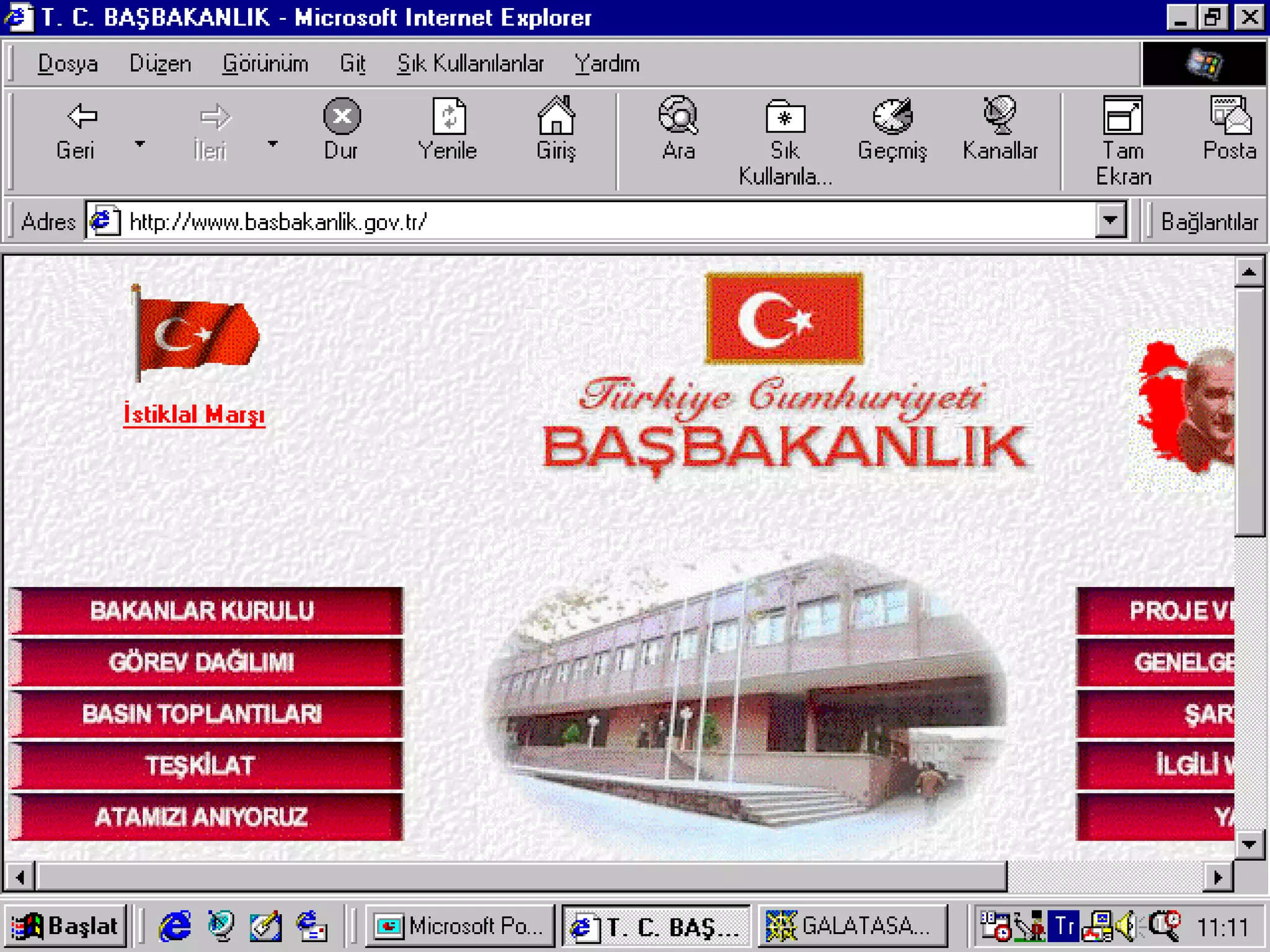Open Sık Kullanılanlar toolbar favorites icon
Viewport: 1270px width, 952px height.
tap(785, 117)
